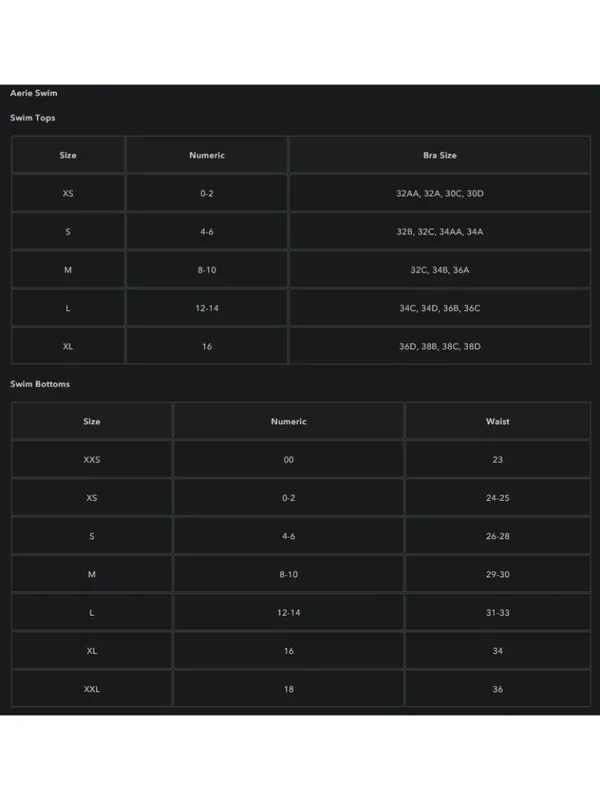The image size is (600, 800).
Task: Click the cell 34C, 34D, 36B, 36C
Action: click(440, 308)
